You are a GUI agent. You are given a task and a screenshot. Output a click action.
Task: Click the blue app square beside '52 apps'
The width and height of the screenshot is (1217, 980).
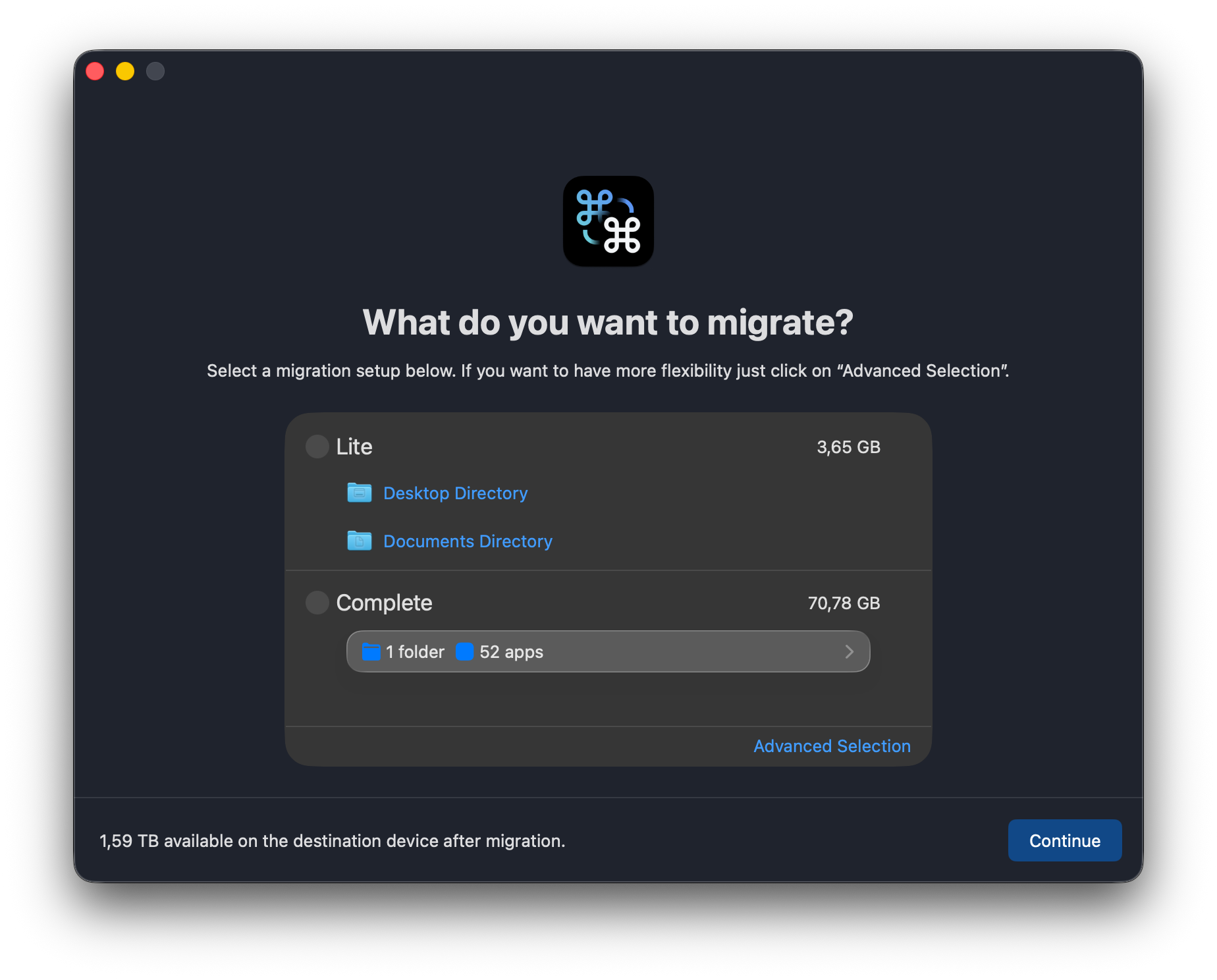tap(464, 652)
